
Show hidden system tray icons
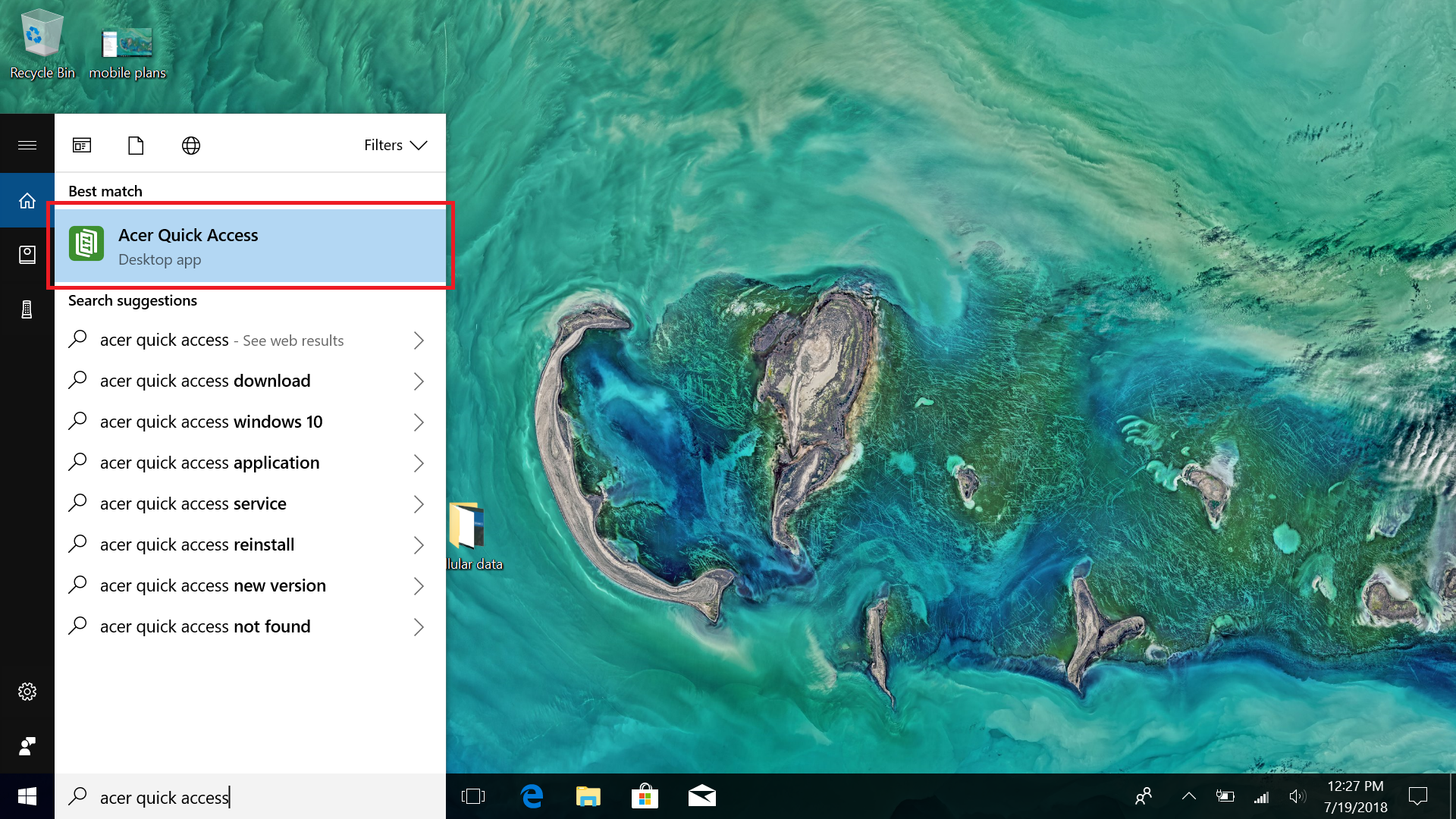1189,796
